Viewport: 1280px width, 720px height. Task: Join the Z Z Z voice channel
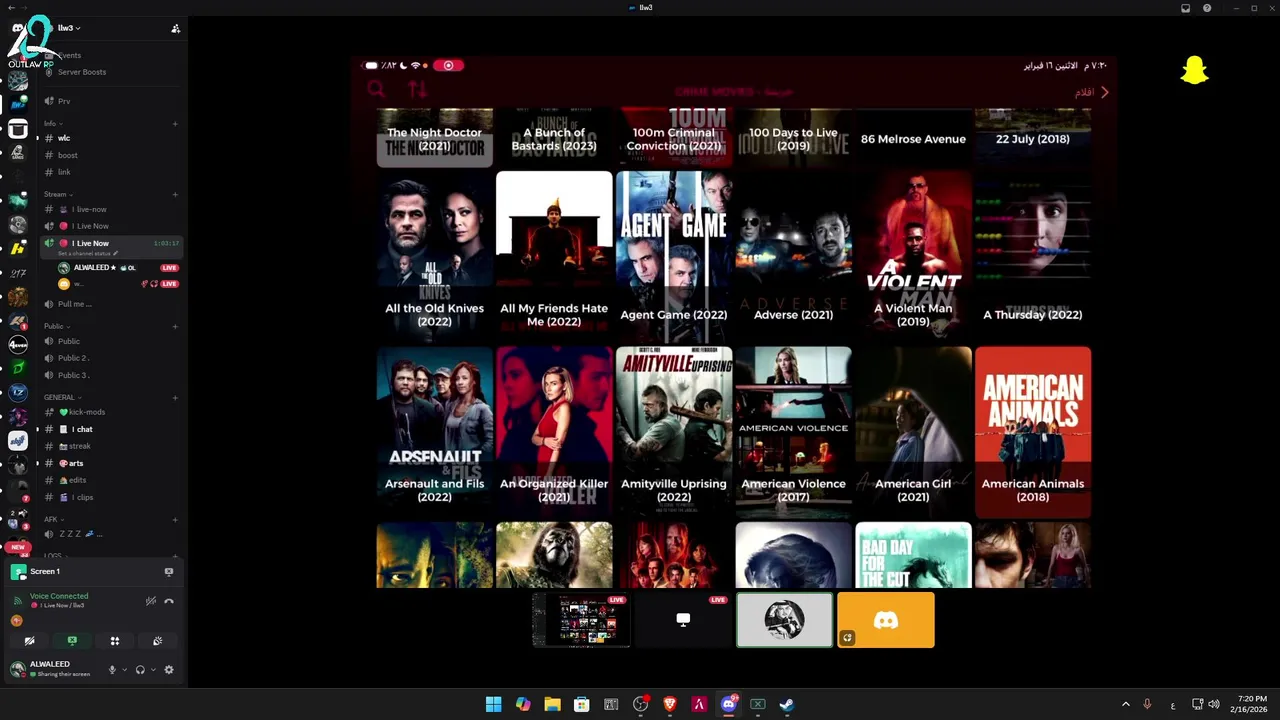tap(80, 534)
